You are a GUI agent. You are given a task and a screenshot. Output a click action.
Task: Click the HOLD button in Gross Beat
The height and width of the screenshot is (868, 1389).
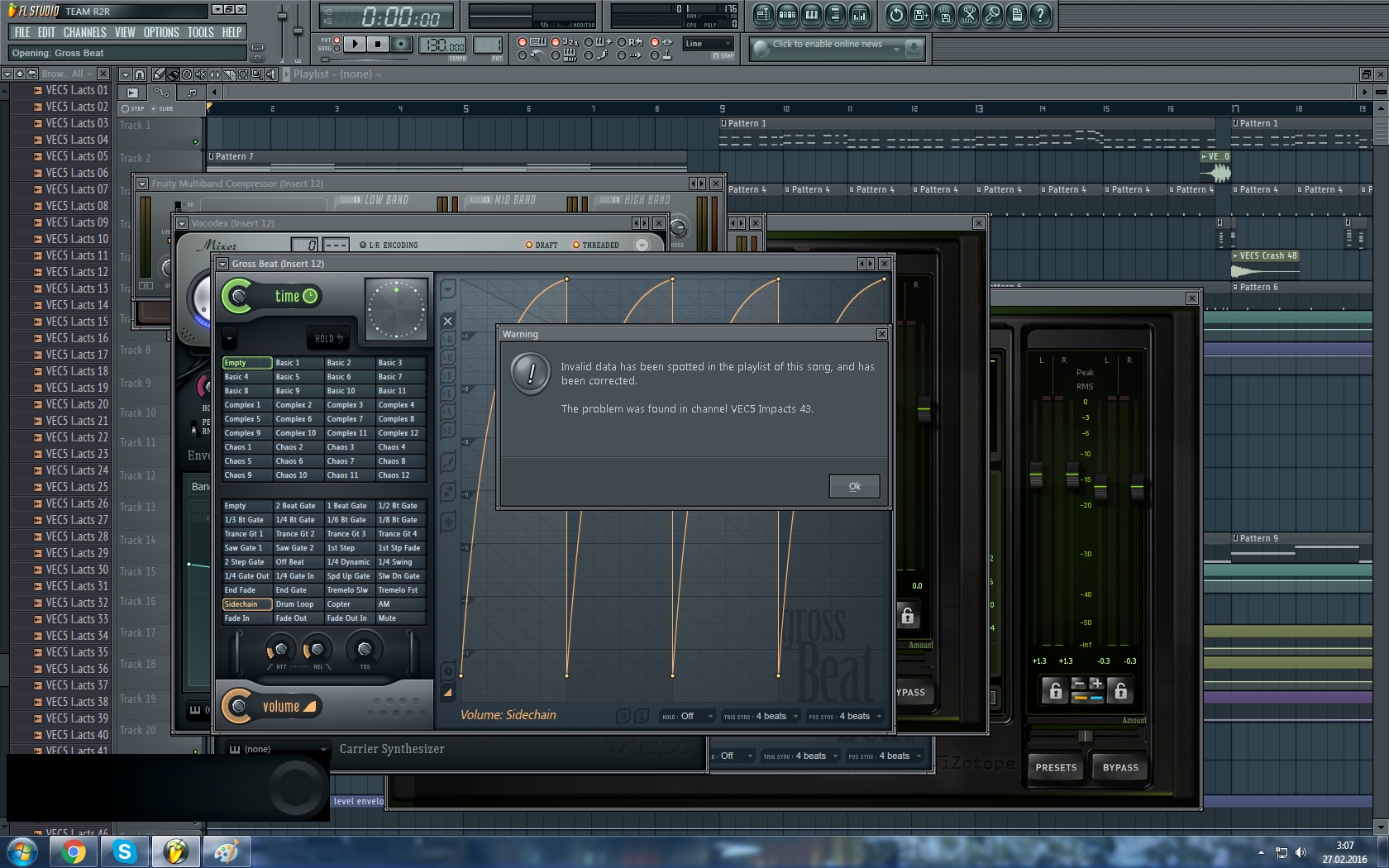click(x=327, y=338)
